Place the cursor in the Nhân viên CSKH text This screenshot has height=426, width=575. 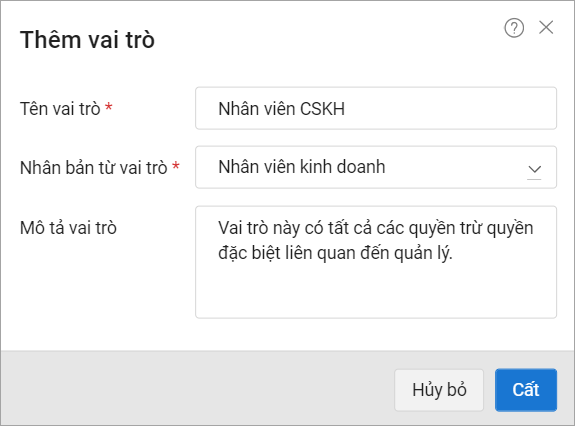(282, 109)
